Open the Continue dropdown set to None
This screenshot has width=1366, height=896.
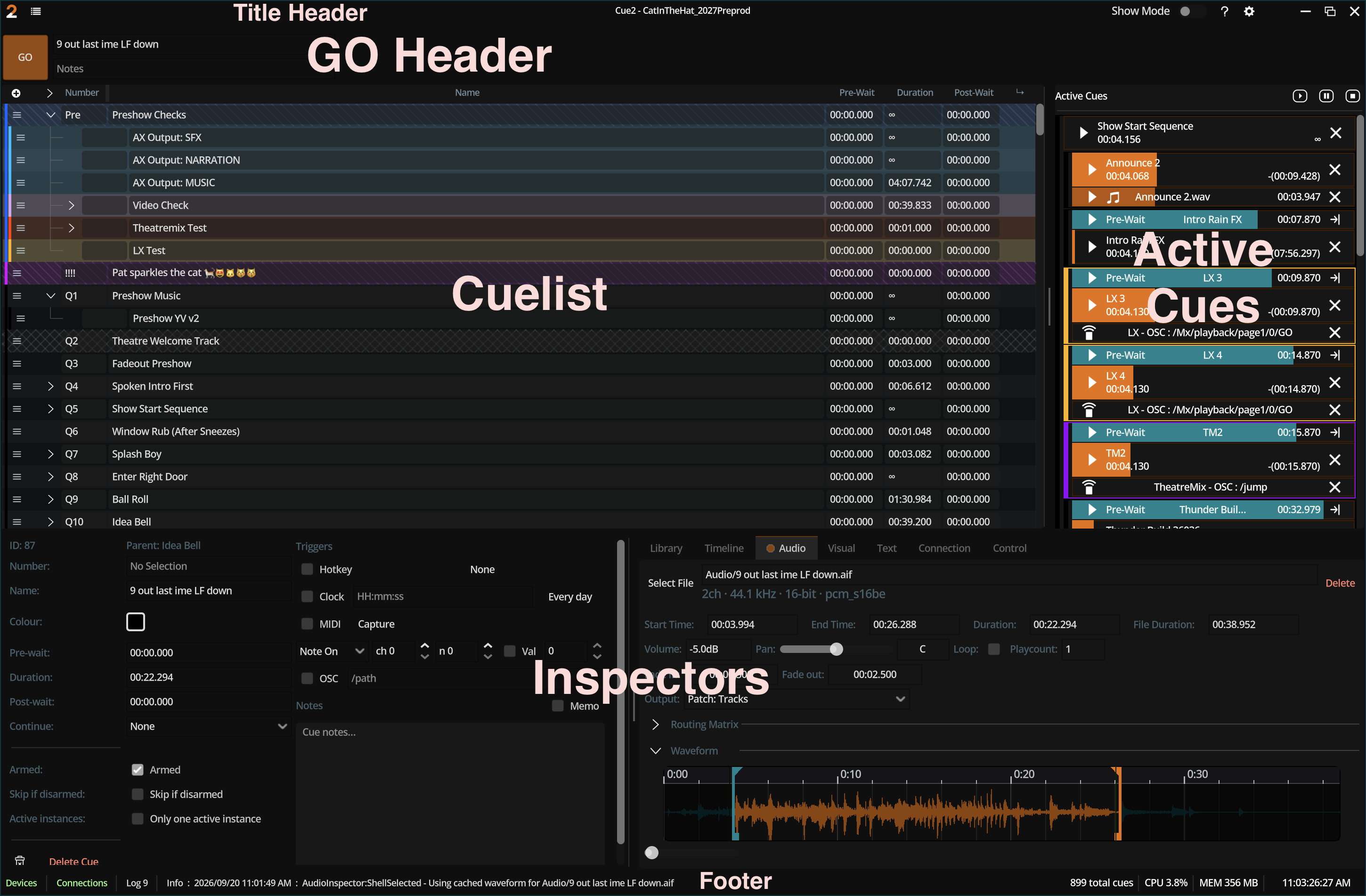(x=208, y=726)
